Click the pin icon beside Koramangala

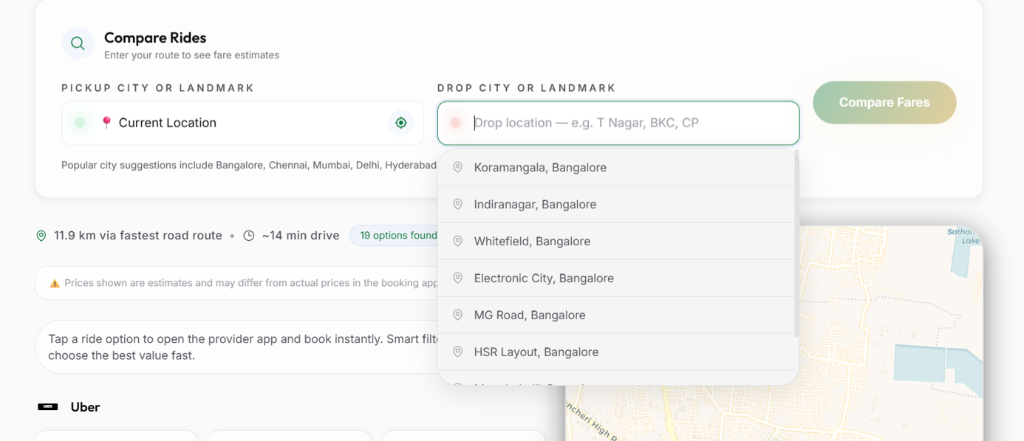pyautogui.click(x=458, y=167)
